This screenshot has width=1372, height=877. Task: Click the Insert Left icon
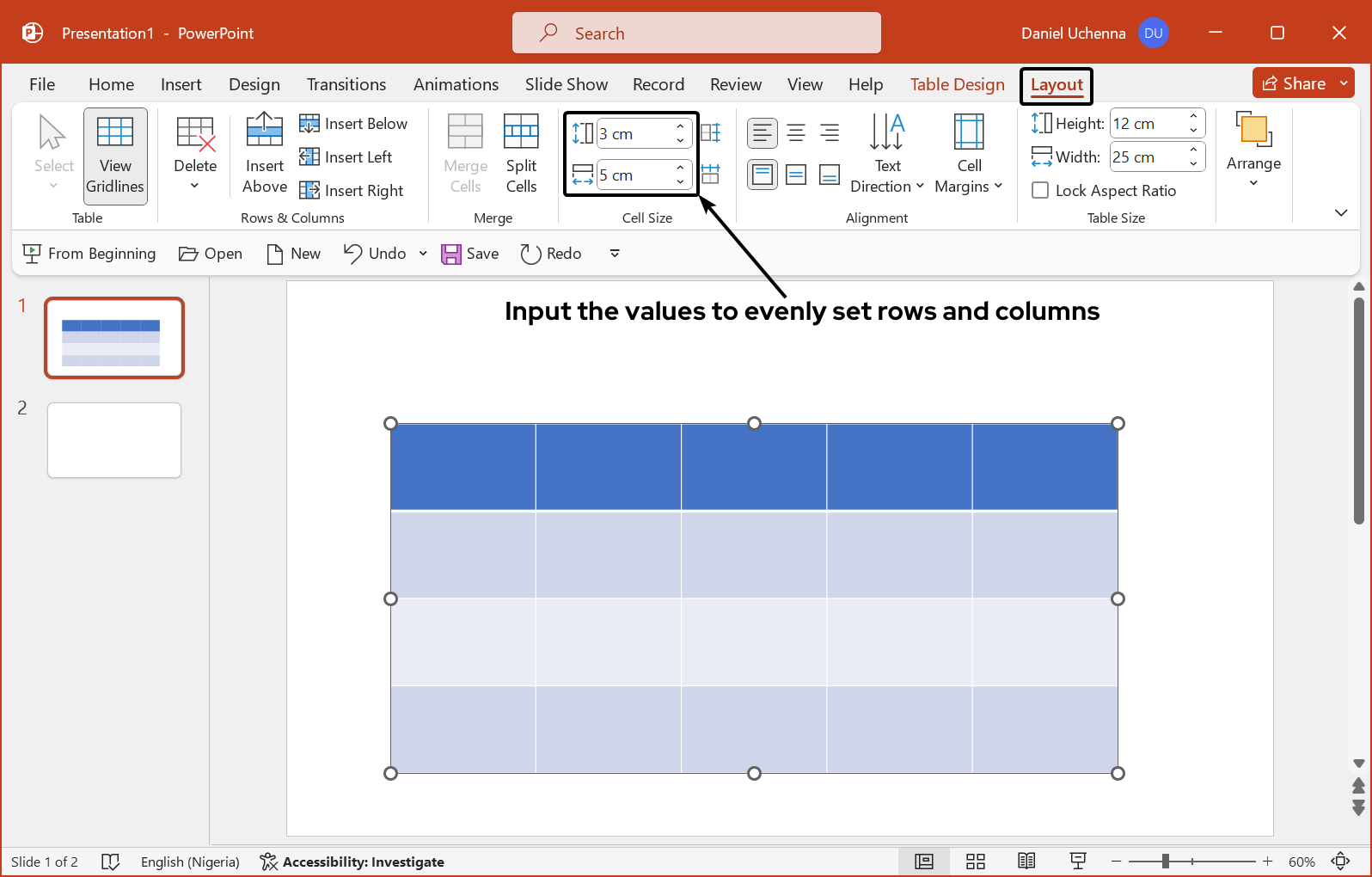(346, 157)
